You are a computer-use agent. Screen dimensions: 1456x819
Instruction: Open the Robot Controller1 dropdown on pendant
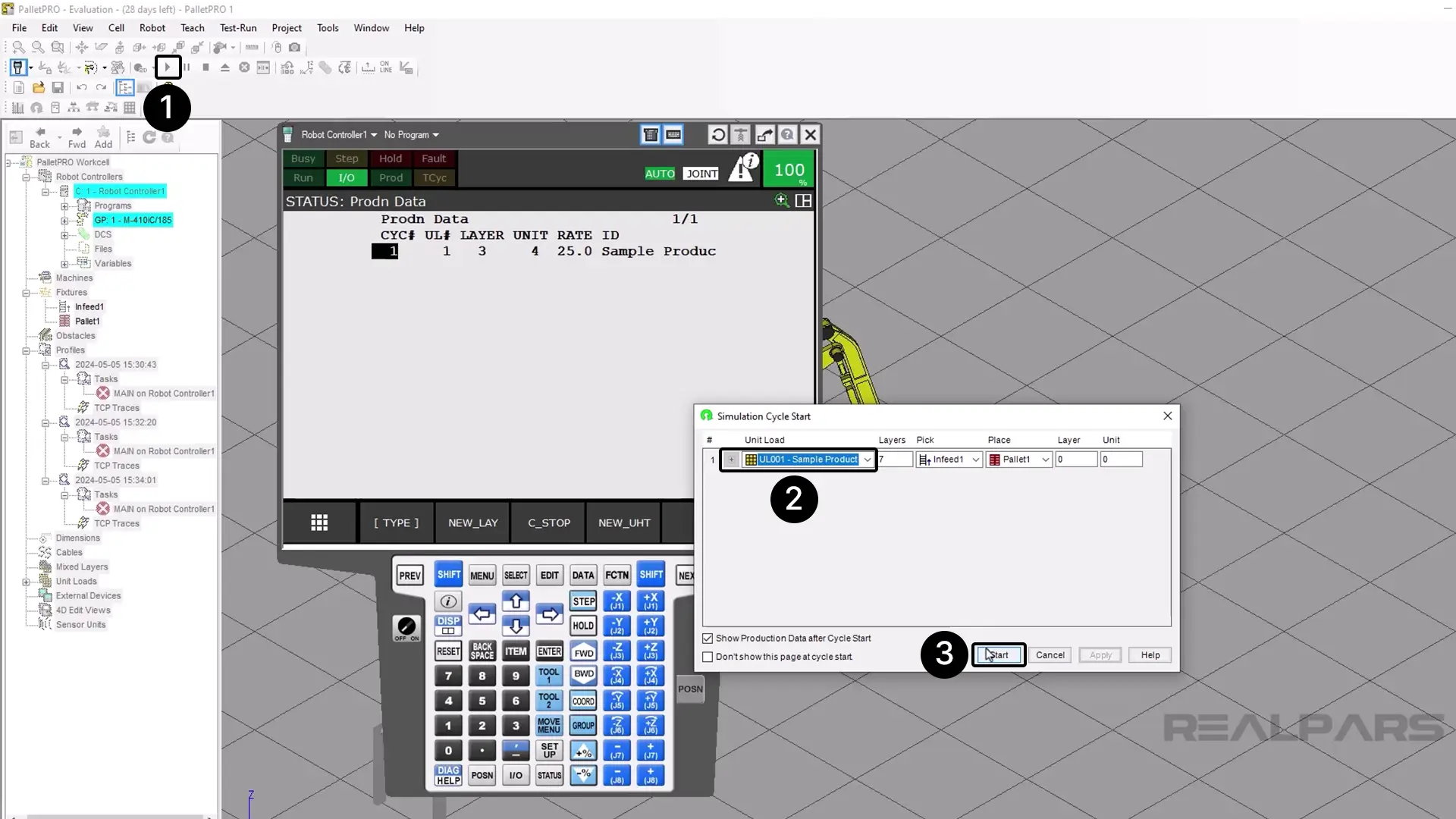pyautogui.click(x=339, y=135)
